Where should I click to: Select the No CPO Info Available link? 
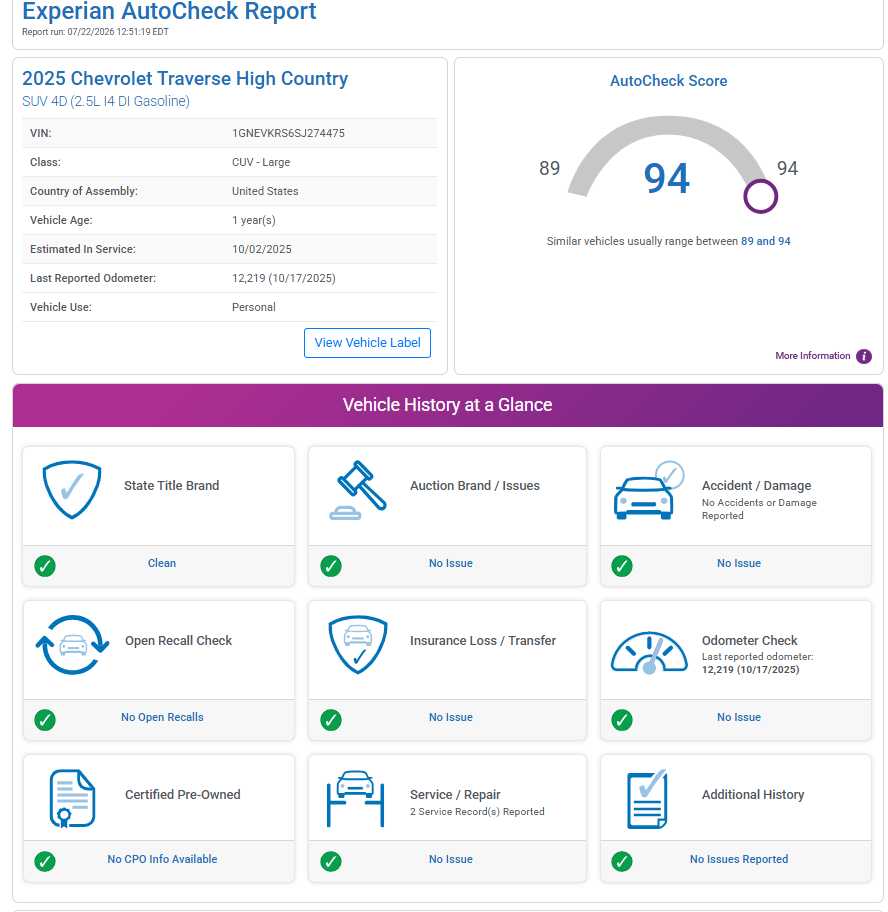pos(162,859)
